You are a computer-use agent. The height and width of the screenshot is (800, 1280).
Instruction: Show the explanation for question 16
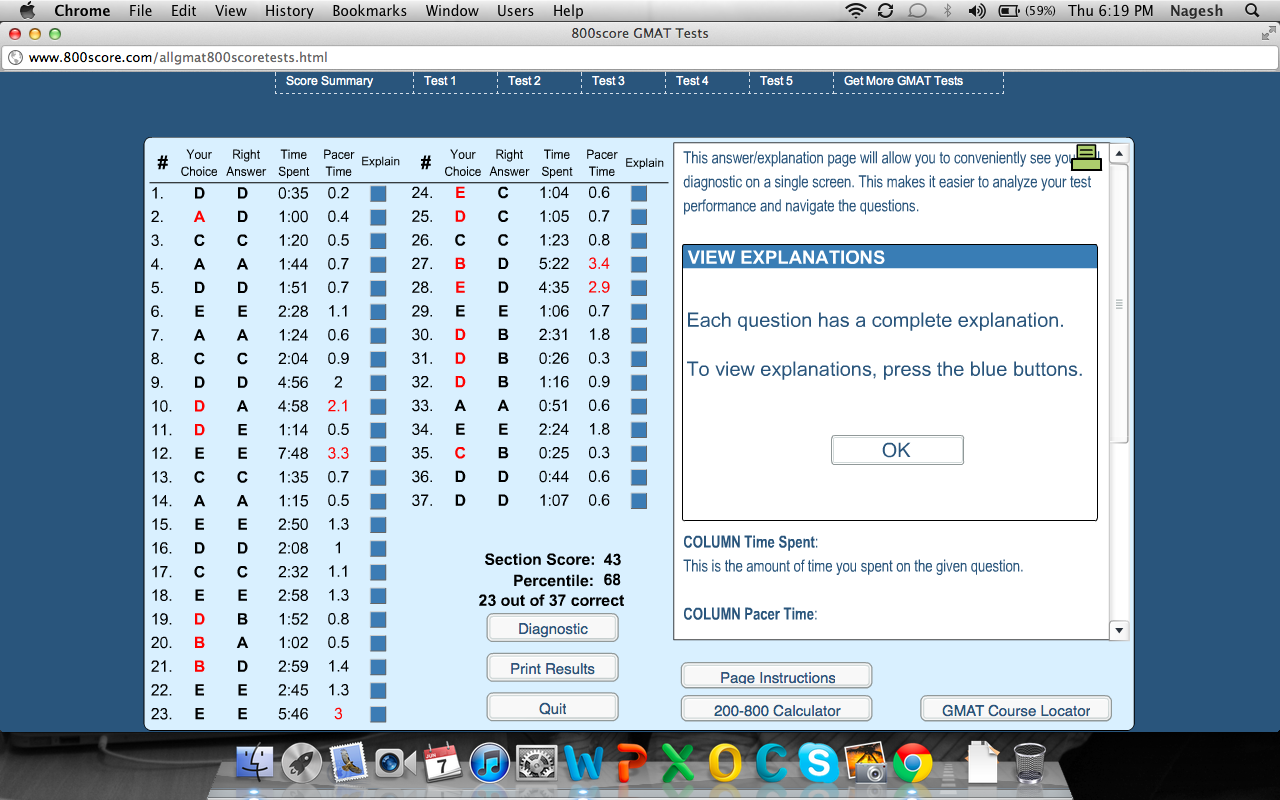pyautogui.click(x=378, y=548)
